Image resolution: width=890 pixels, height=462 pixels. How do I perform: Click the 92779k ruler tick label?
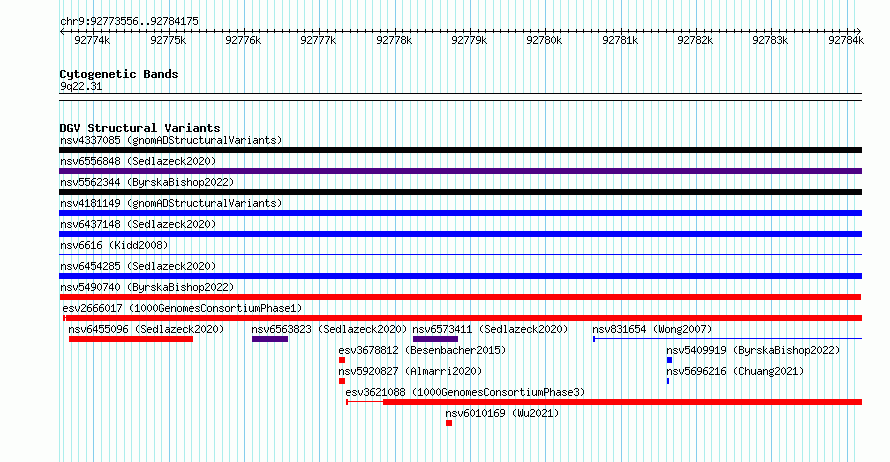(469, 40)
